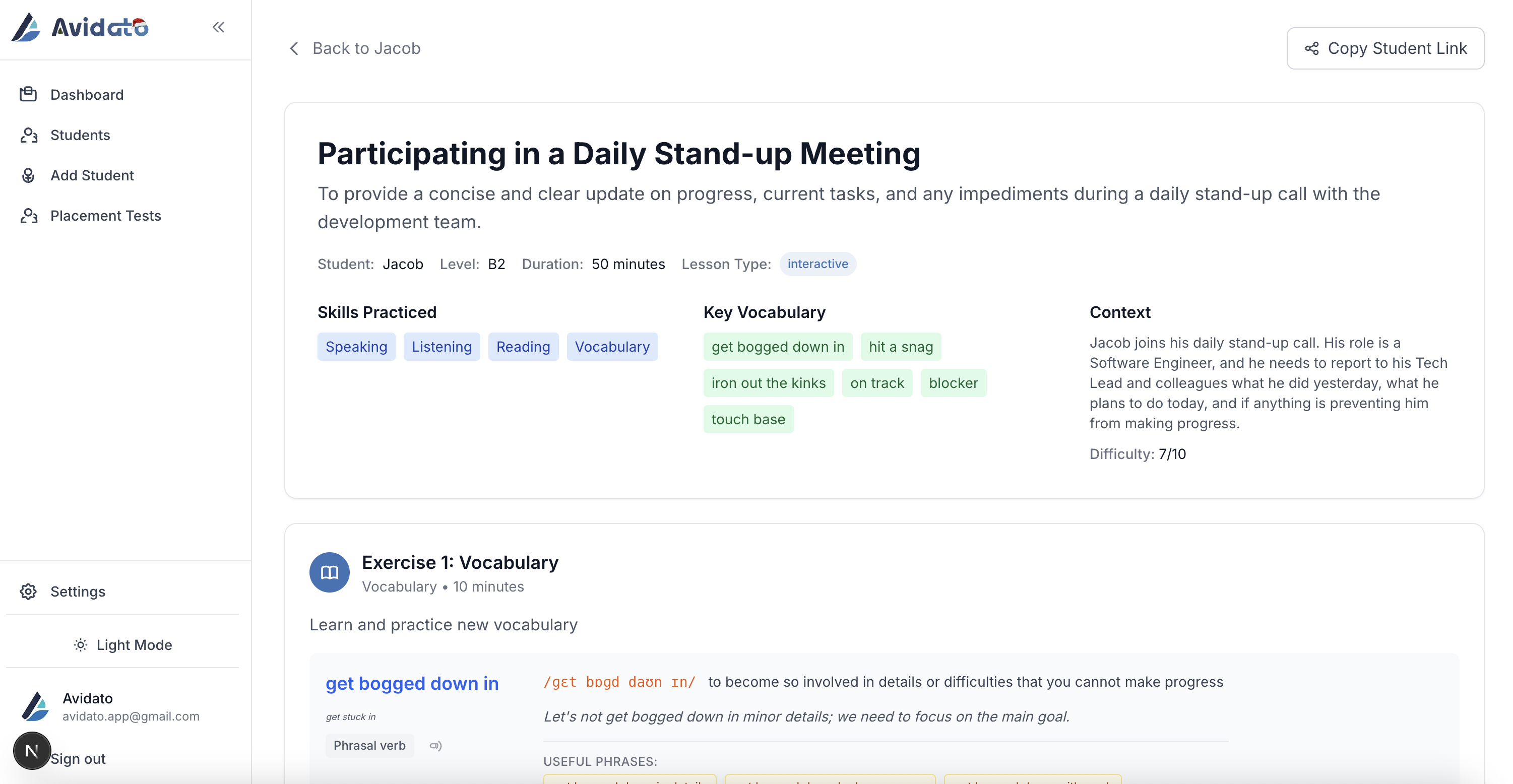Click the book icon beside Exercise 1
Viewport: 1513px width, 784px height.
329,572
